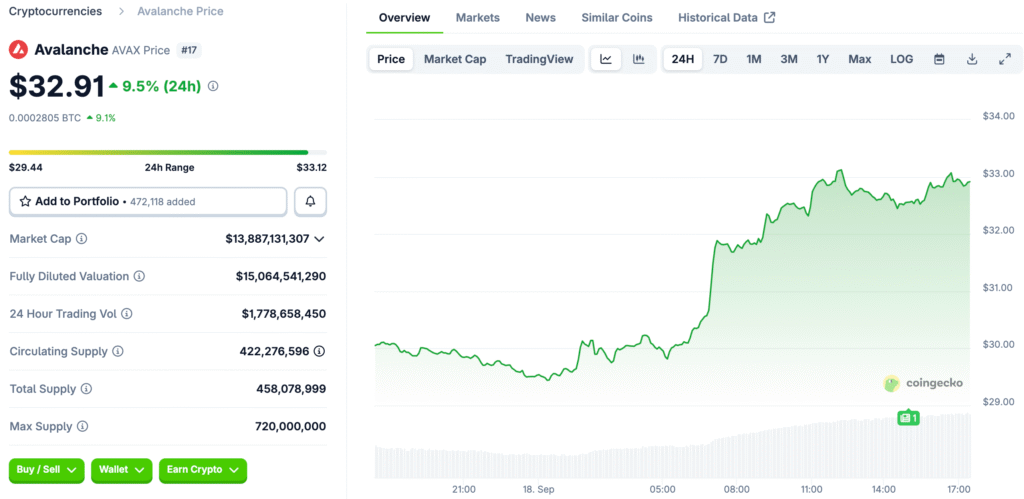
Task: Open the Markets tab
Action: pyautogui.click(x=477, y=18)
